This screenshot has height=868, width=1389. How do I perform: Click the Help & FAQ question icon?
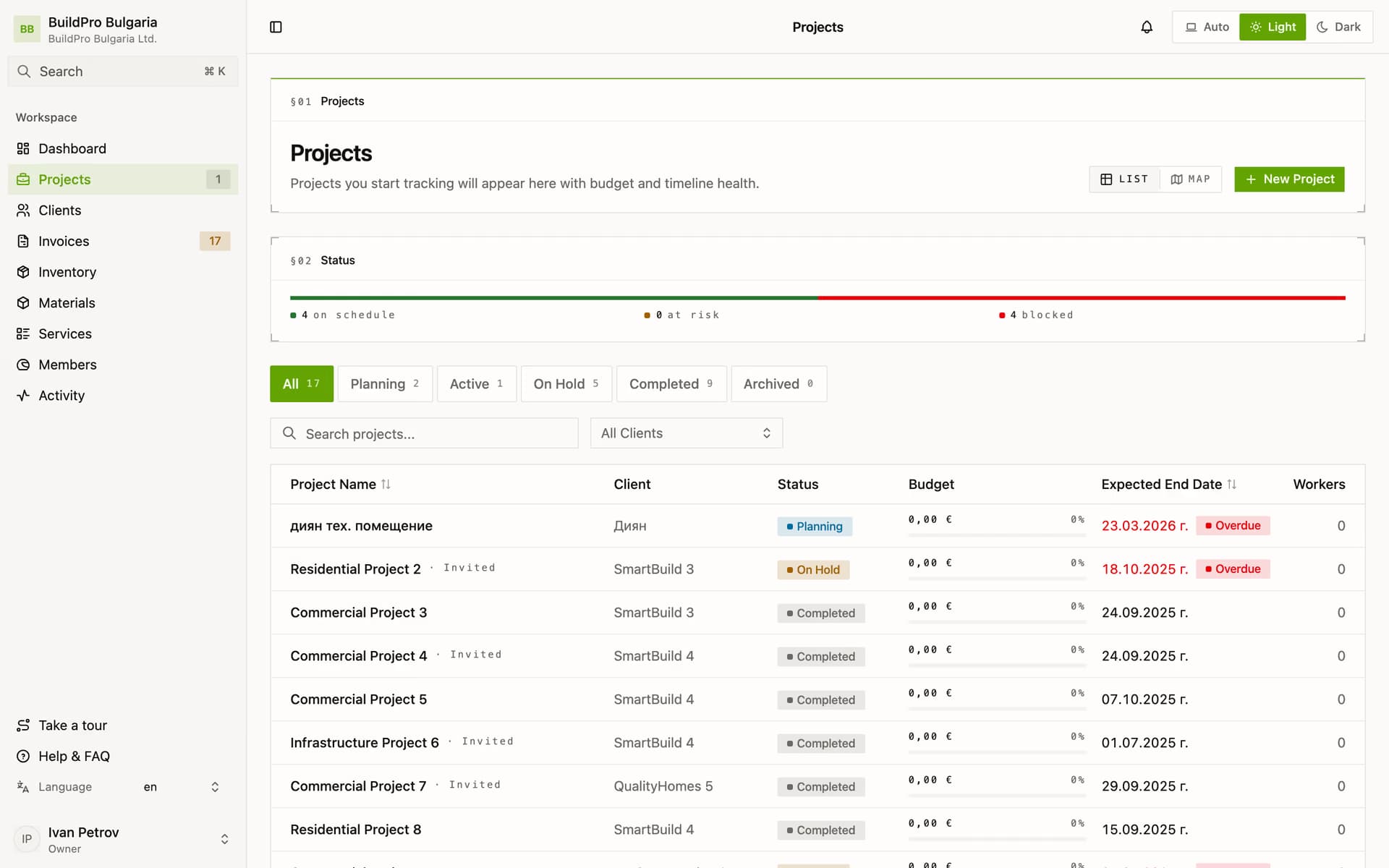click(23, 756)
